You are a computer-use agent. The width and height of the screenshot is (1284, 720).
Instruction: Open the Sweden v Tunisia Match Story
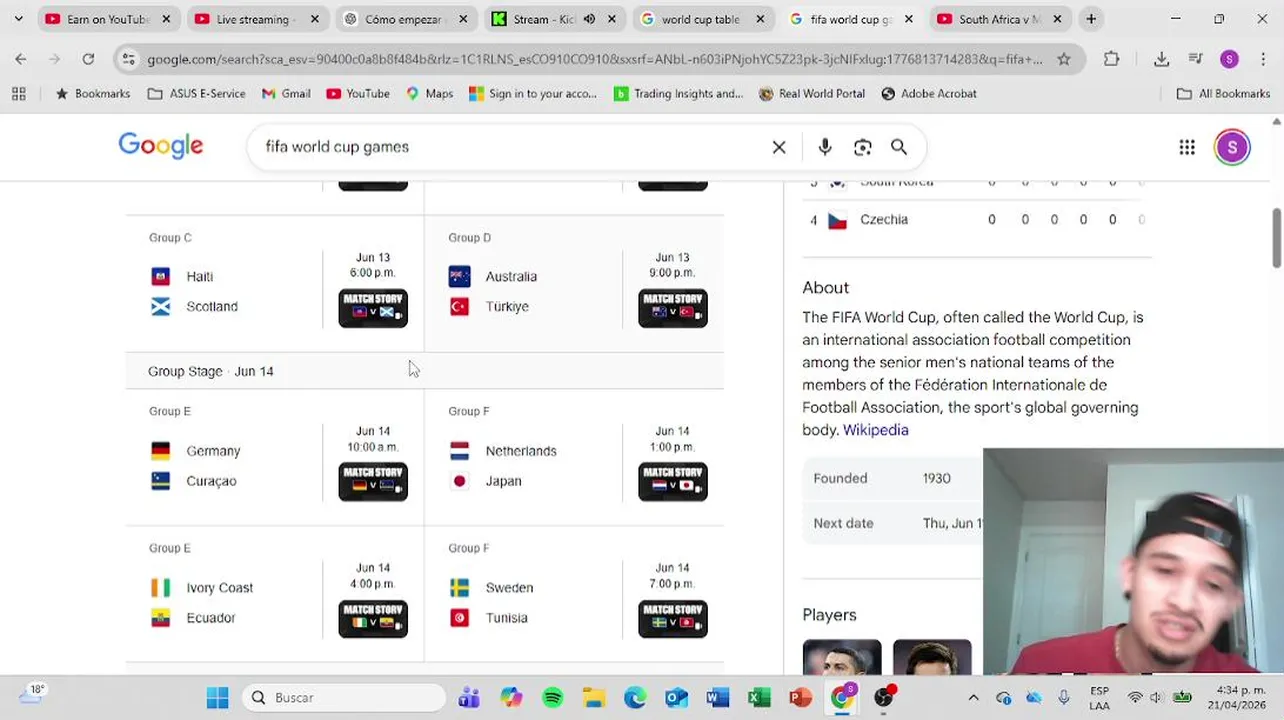[x=673, y=619]
